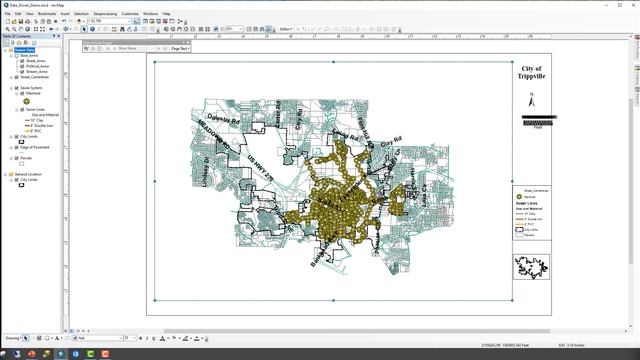The width and height of the screenshot is (640, 360).
Task: Collapse the Base_Anno group
Action: point(11,56)
